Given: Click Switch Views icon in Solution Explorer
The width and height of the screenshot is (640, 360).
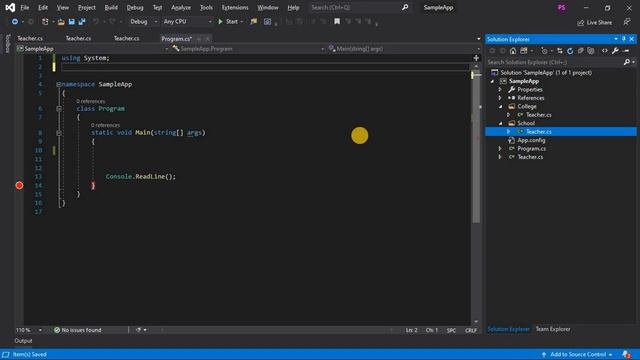Looking at the screenshot, I should coord(524,51).
